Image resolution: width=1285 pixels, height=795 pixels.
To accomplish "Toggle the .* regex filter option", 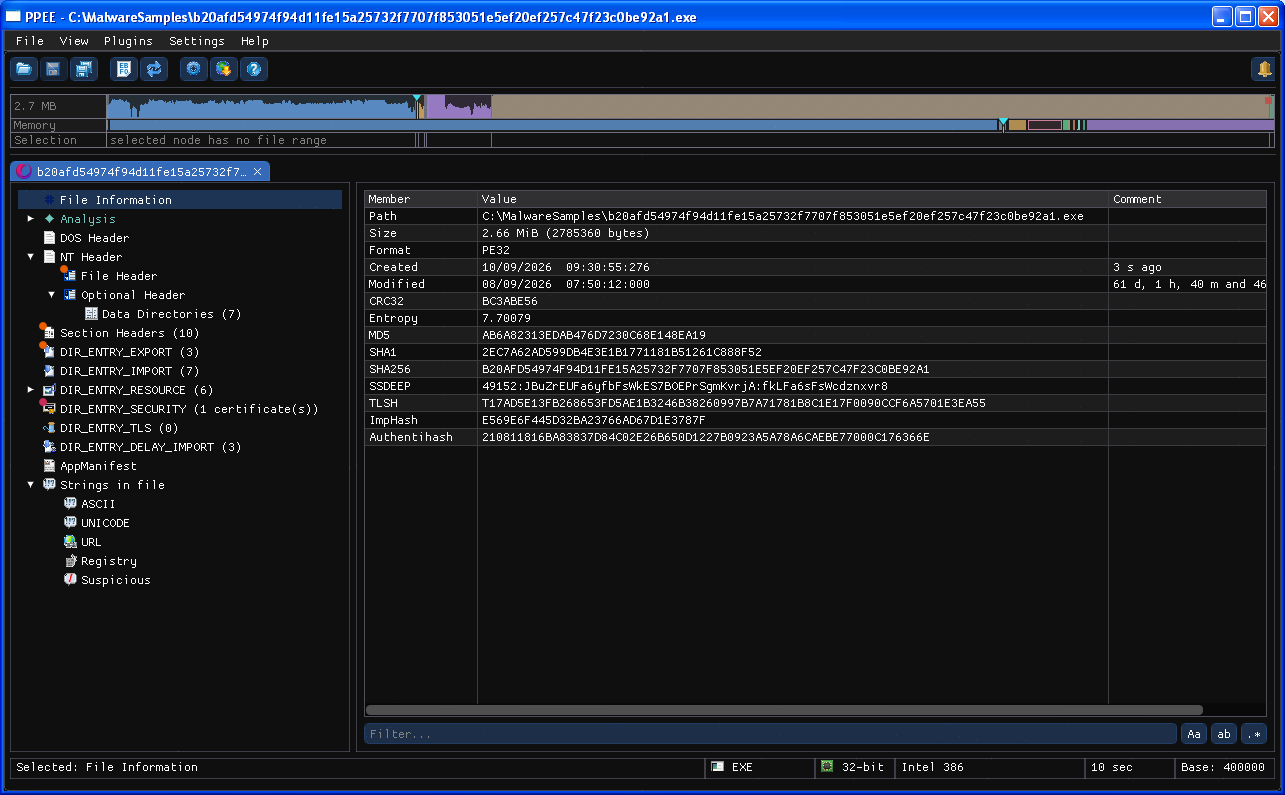I will [1254, 734].
